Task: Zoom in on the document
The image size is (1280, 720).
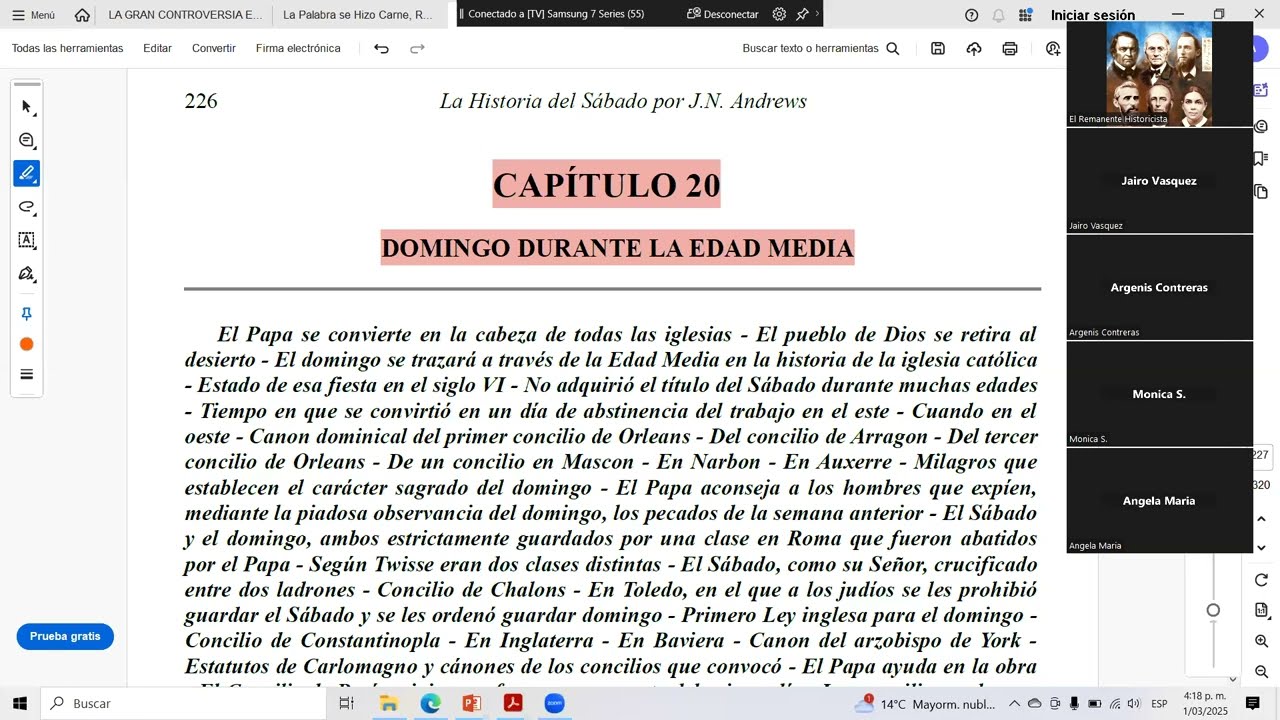Action: 1262,641
